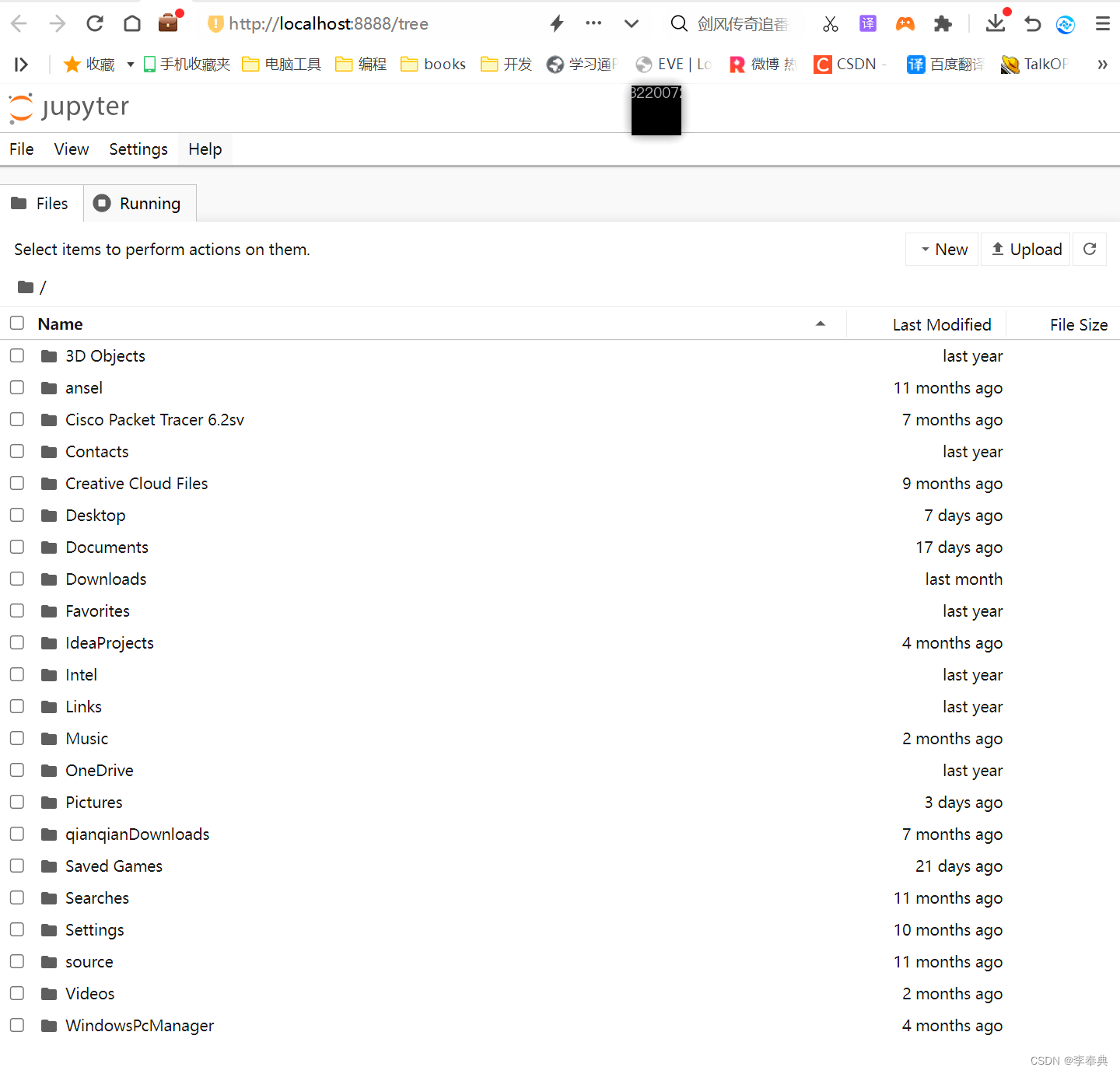Check the select-all checkbox in the header row
Screen dimensions: 1120x1074
click(16, 323)
